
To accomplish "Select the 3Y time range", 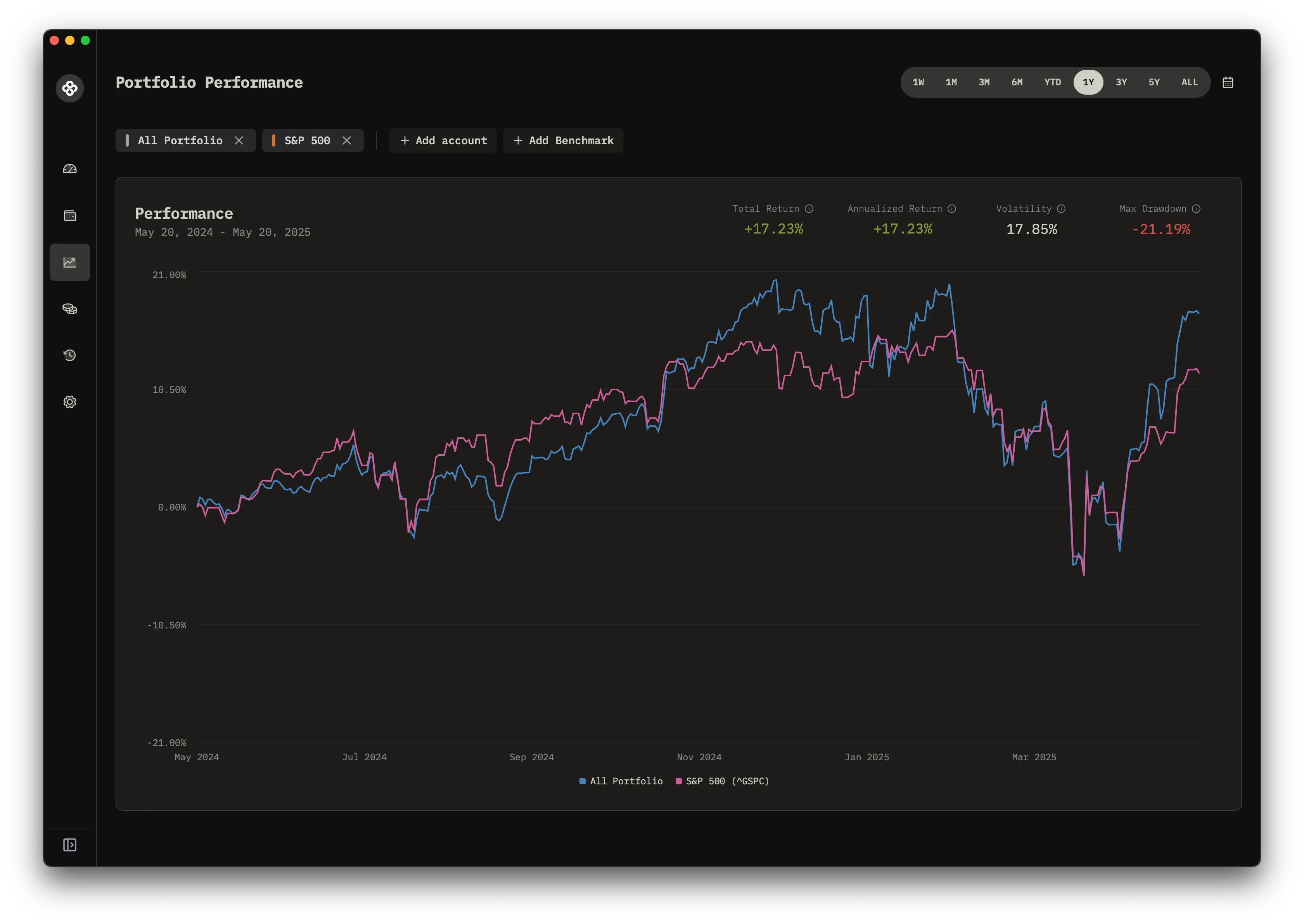I will coord(1121,83).
